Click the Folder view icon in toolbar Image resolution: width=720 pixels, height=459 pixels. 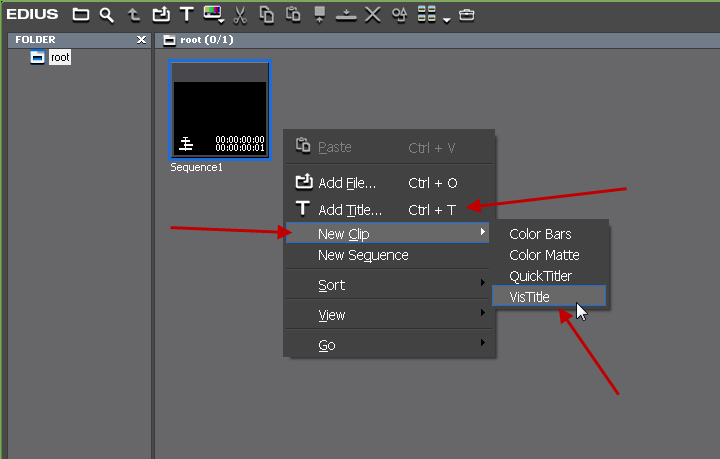(x=81, y=15)
